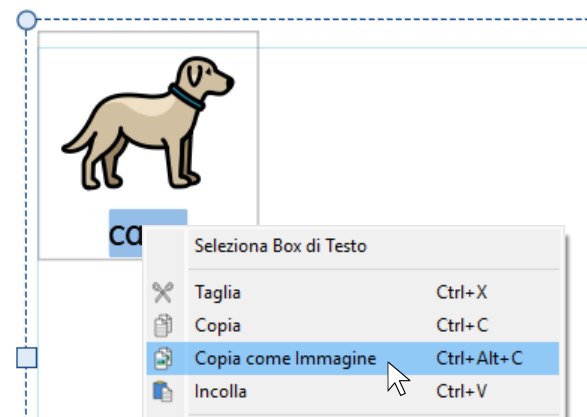The height and width of the screenshot is (417, 587).
Task: Click the clipboard icon beside Incolla
Action: tap(163, 391)
